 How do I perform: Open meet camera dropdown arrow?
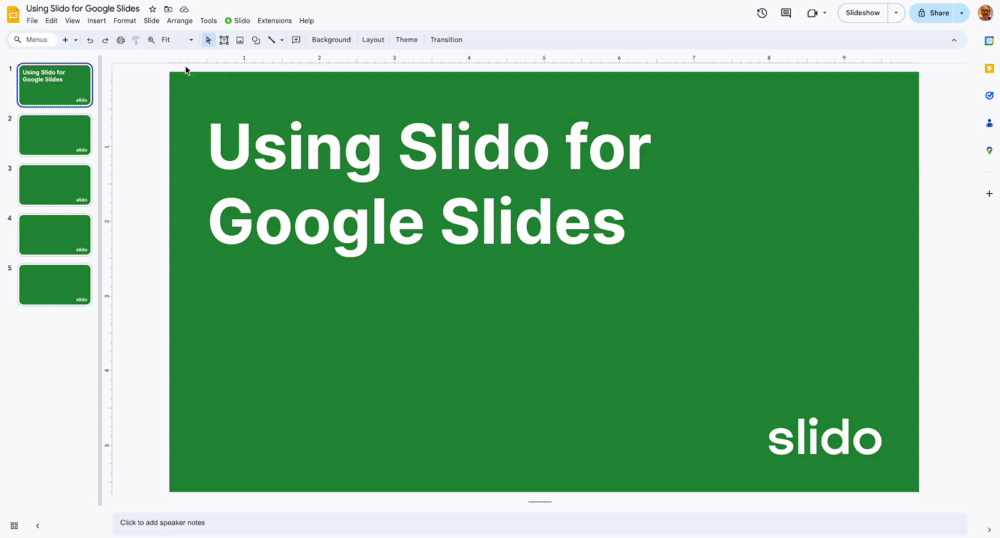pyautogui.click(x=825, y=13)
